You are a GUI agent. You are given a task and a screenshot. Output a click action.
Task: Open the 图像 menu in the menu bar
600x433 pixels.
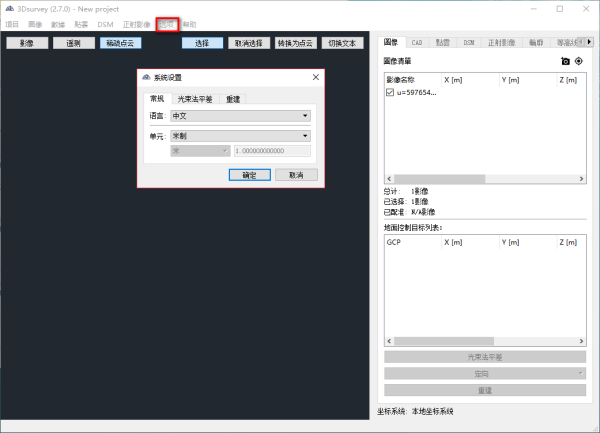tap(35, 24)
